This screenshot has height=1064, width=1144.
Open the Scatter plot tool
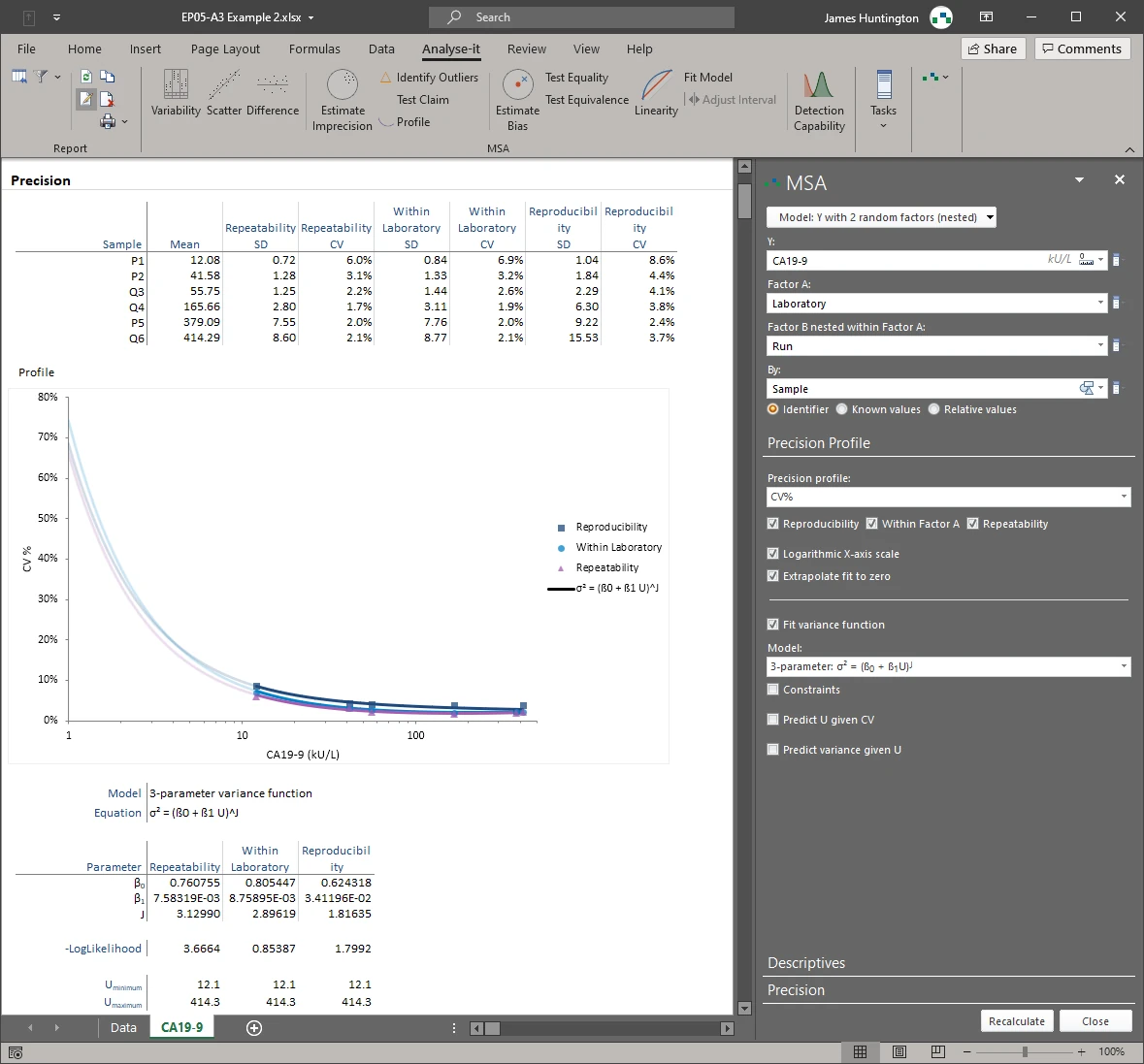224,92
